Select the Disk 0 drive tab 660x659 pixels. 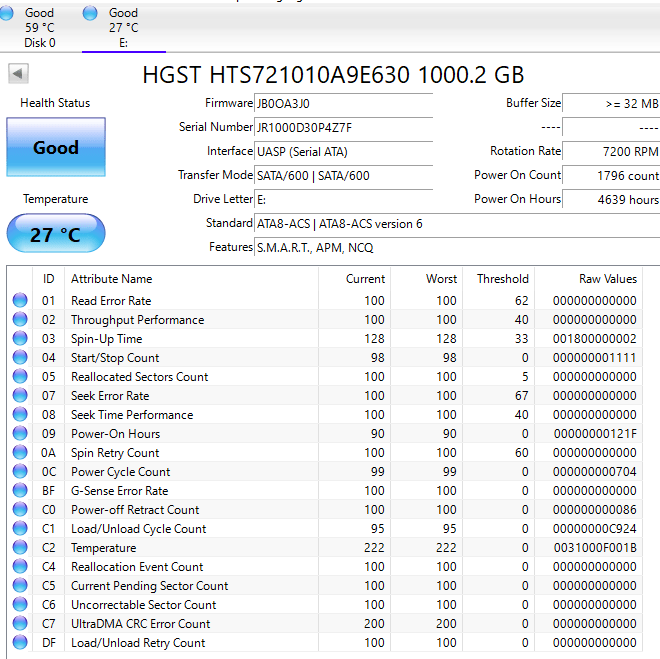pos(40,27)
